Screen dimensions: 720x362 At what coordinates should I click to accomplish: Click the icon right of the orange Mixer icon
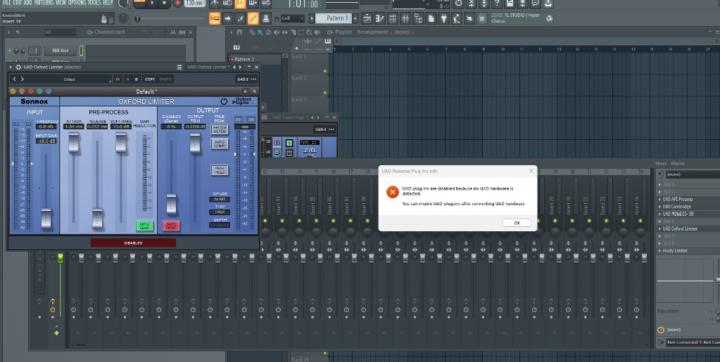[x=265, y=18]
